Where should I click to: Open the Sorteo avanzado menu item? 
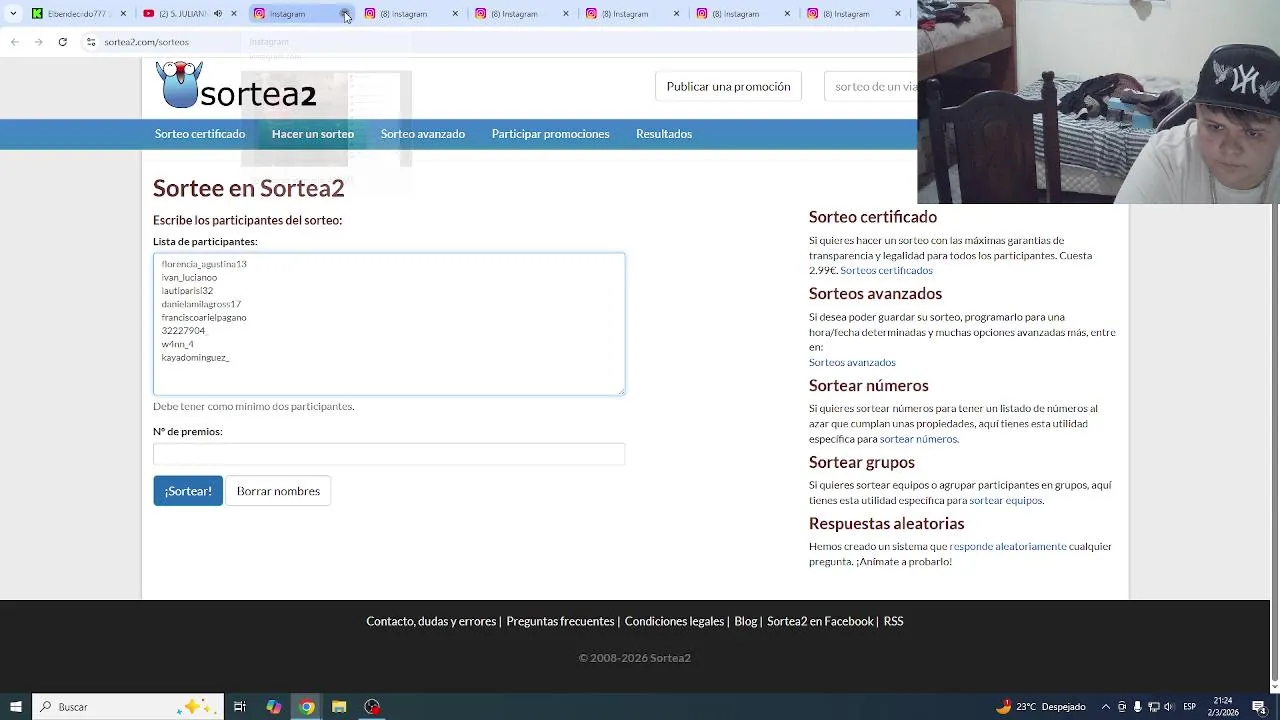423,134
